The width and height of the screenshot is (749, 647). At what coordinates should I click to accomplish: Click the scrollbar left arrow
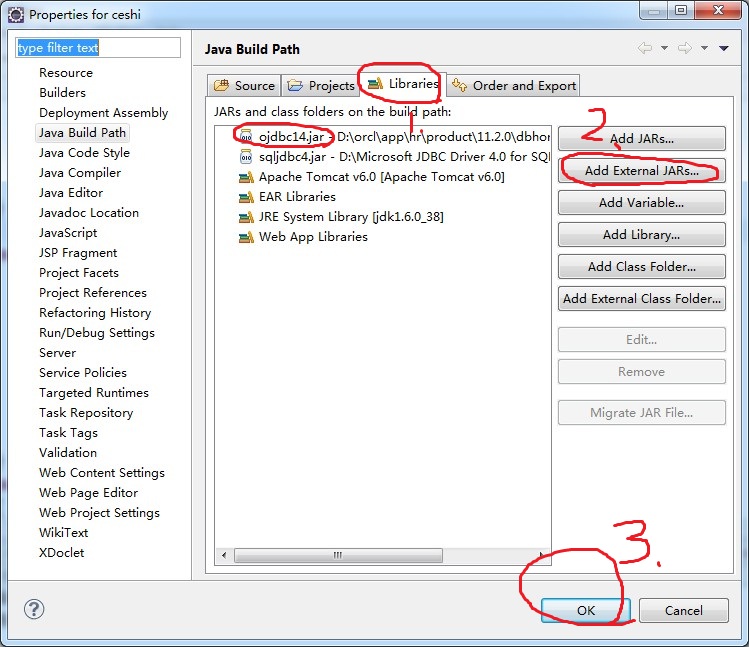click(x=224, y=555)
